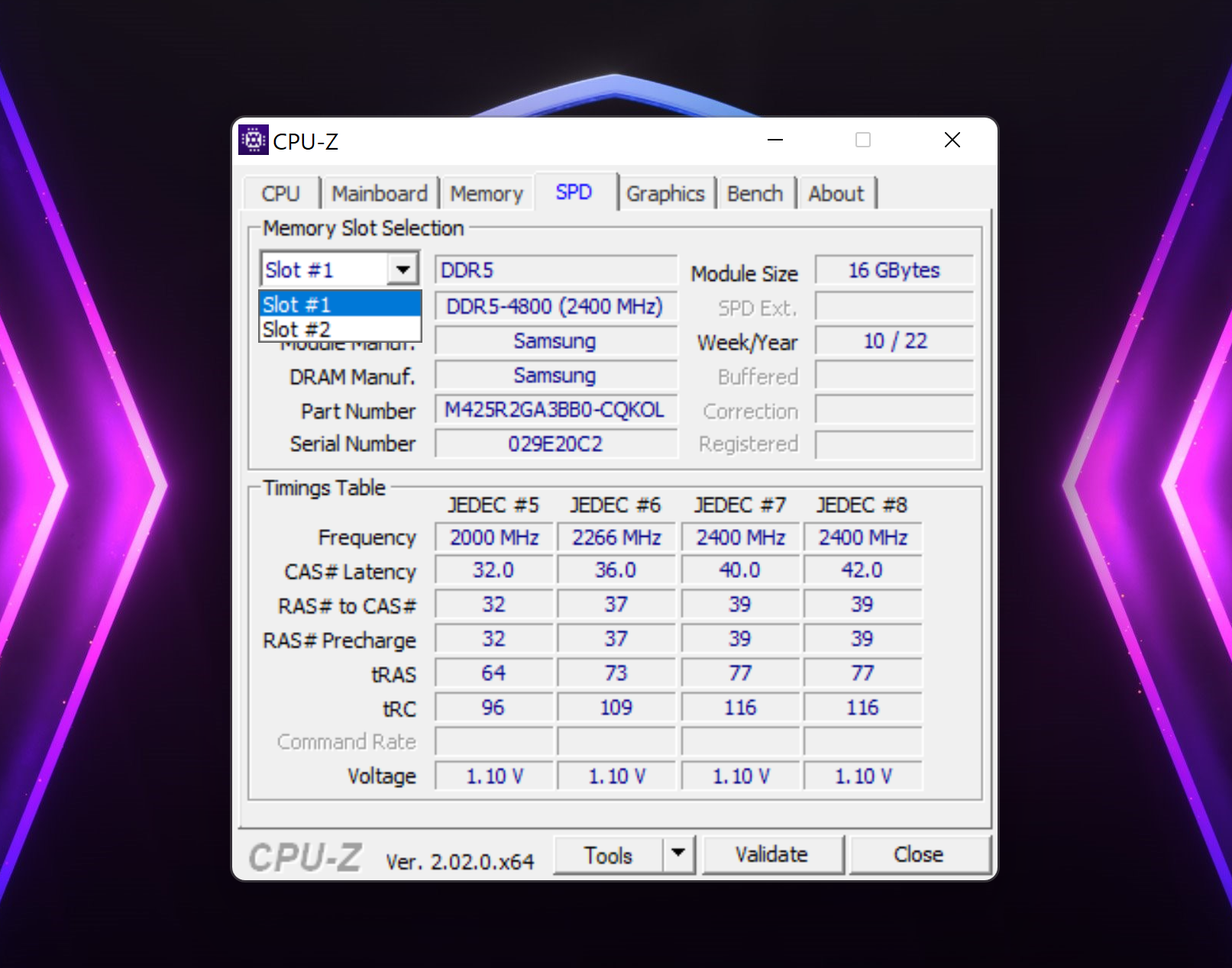
Task: Click the JEDEC #7 2400 MHz frequency cell
Action: (x=740, y=537)
